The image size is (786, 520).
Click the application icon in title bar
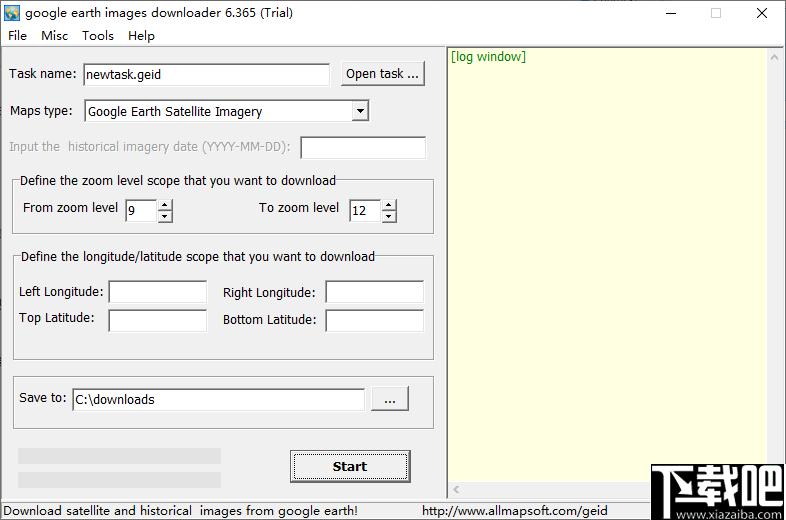coord(12,13)
